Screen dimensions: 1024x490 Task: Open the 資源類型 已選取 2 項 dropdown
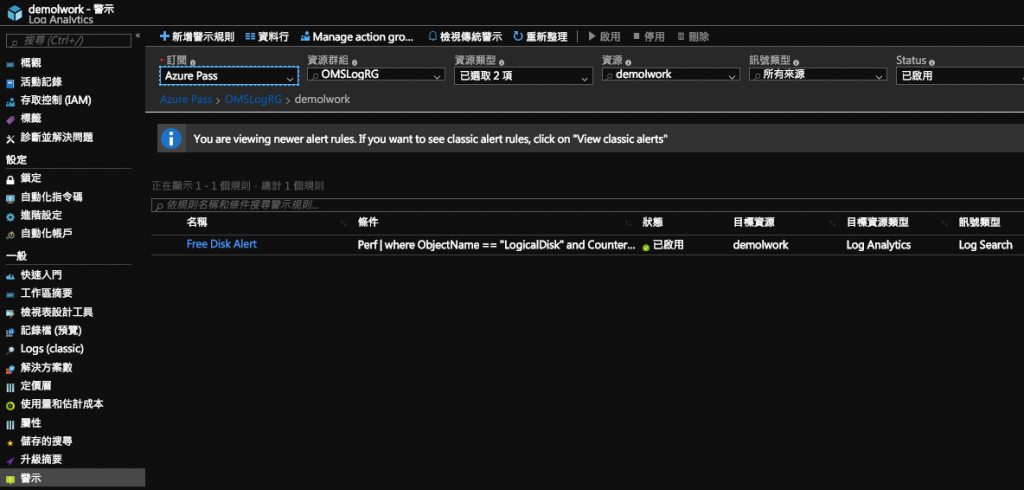click(523, 76)
